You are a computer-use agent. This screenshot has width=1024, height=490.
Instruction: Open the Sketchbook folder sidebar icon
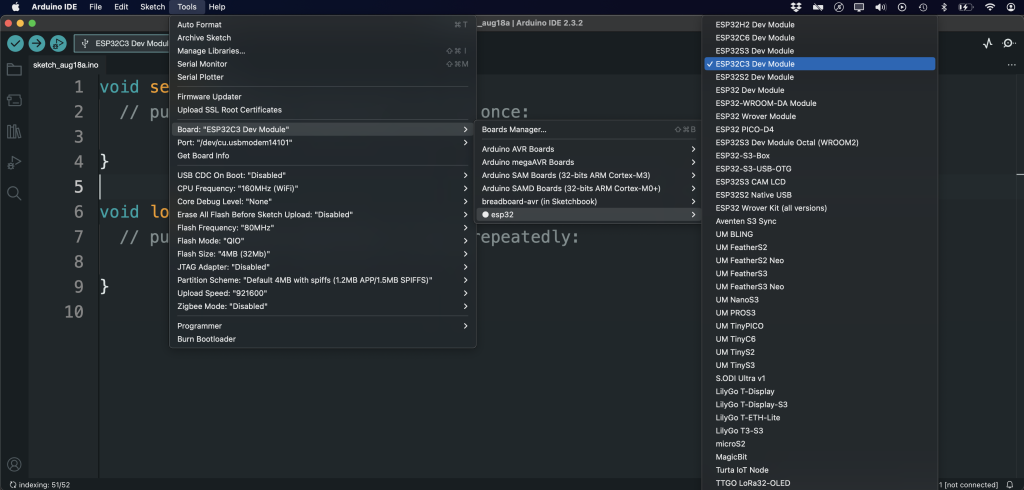(x=14, y=69)
